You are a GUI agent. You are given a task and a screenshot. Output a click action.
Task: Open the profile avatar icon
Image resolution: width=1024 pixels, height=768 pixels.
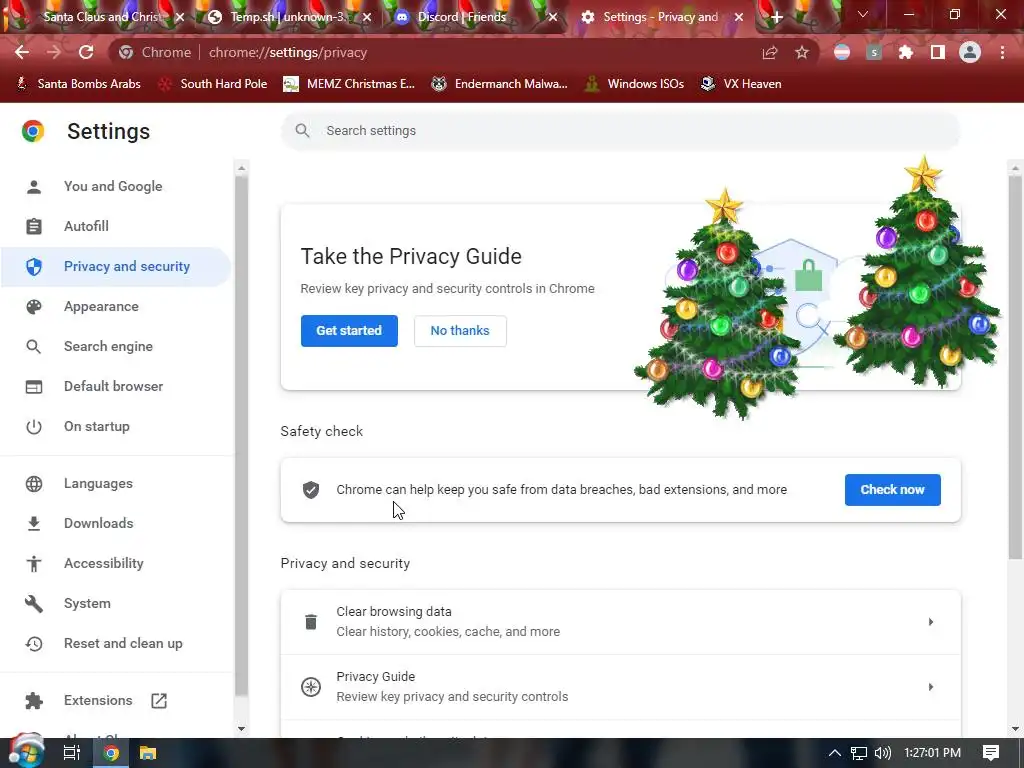click(x=970, y=52)
